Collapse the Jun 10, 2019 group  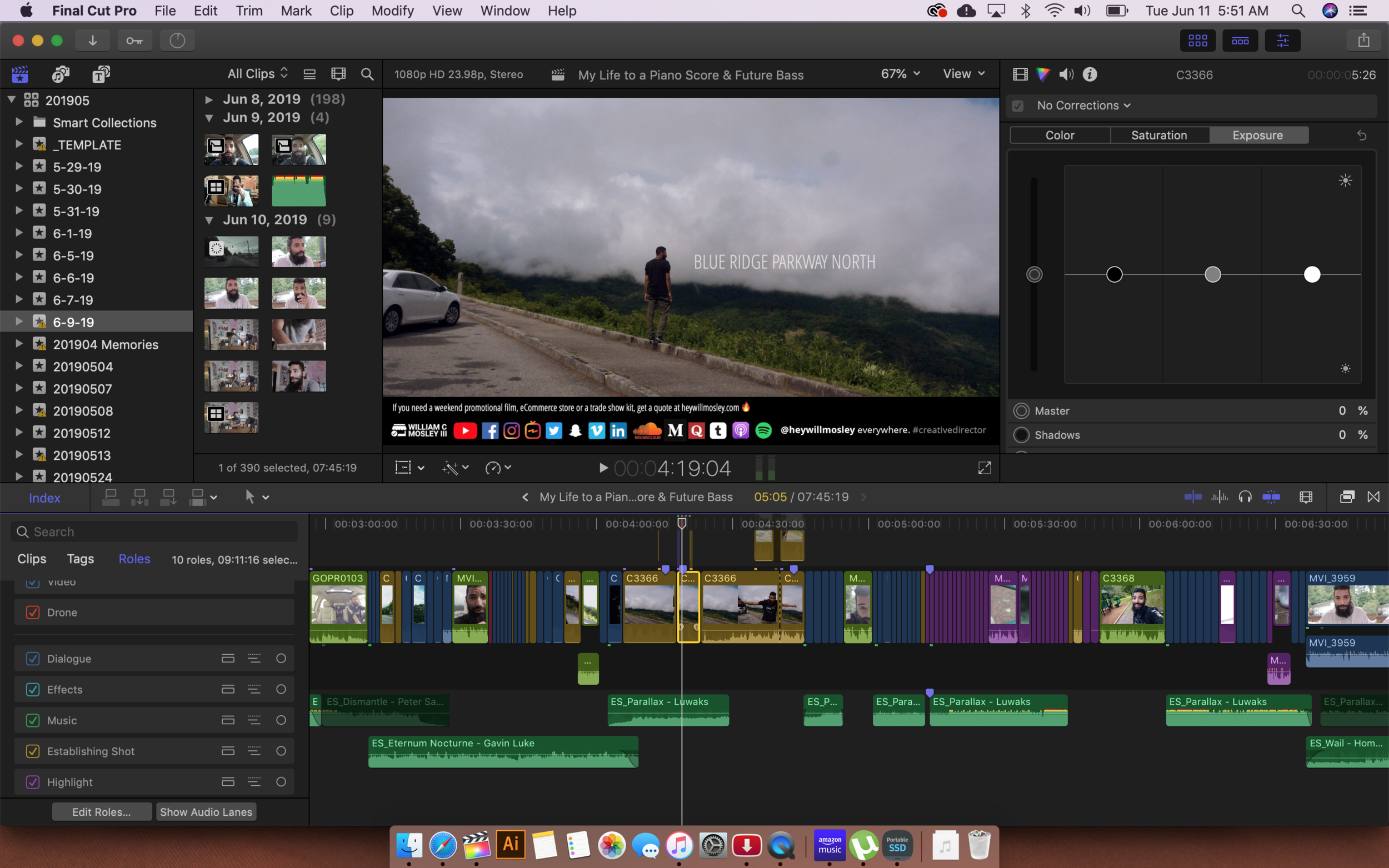click(209, 220)
